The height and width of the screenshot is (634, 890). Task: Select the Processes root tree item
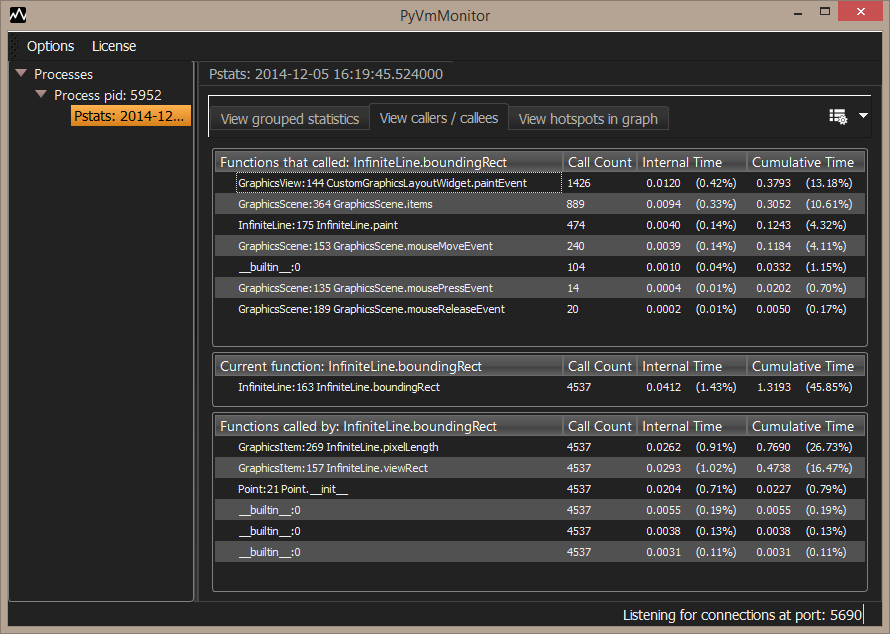(x=64, y=74)
